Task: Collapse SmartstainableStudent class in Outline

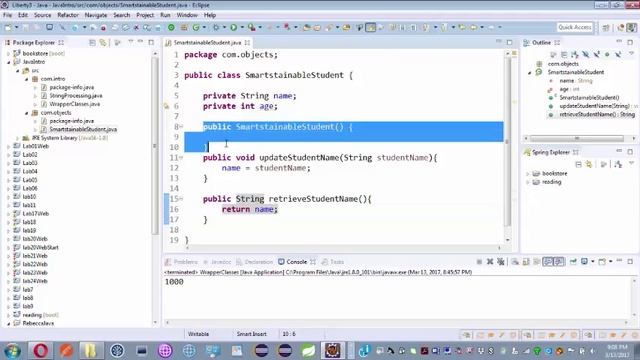Action: point(530,73)
